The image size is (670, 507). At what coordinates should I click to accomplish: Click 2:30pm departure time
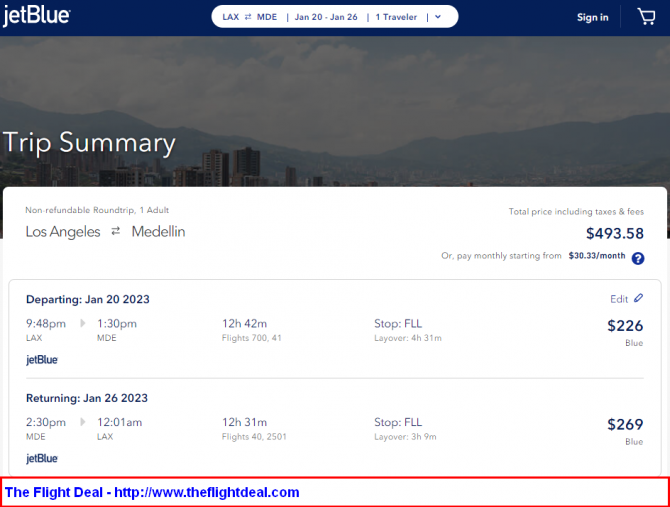(x=46, y=422)
